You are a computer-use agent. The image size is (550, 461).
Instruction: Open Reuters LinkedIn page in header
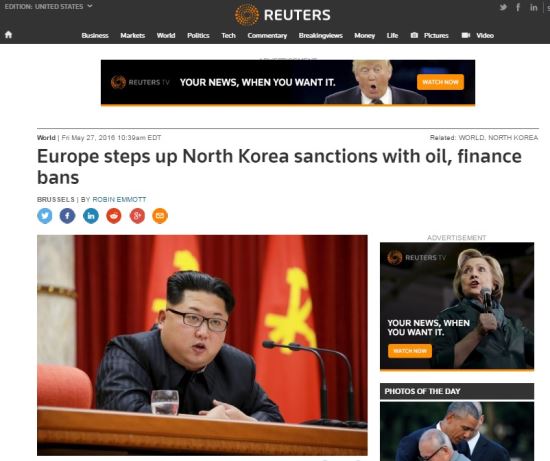(534, 7)
